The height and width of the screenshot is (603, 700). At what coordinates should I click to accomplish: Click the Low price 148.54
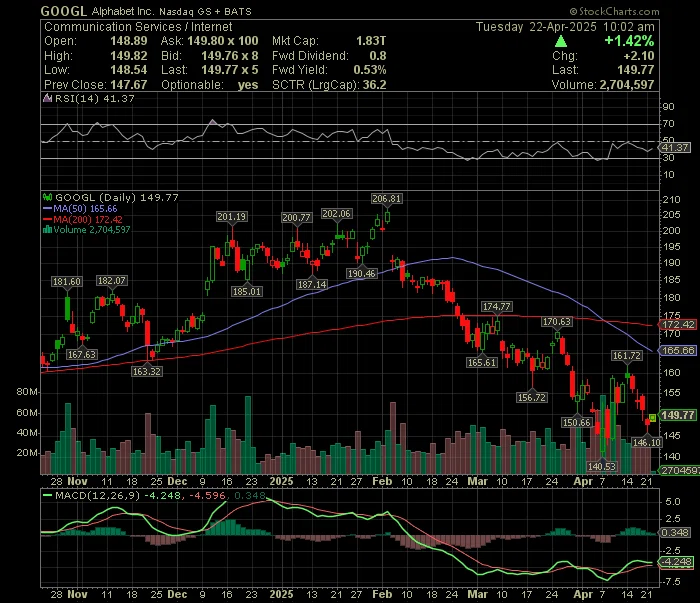(129, 70)
